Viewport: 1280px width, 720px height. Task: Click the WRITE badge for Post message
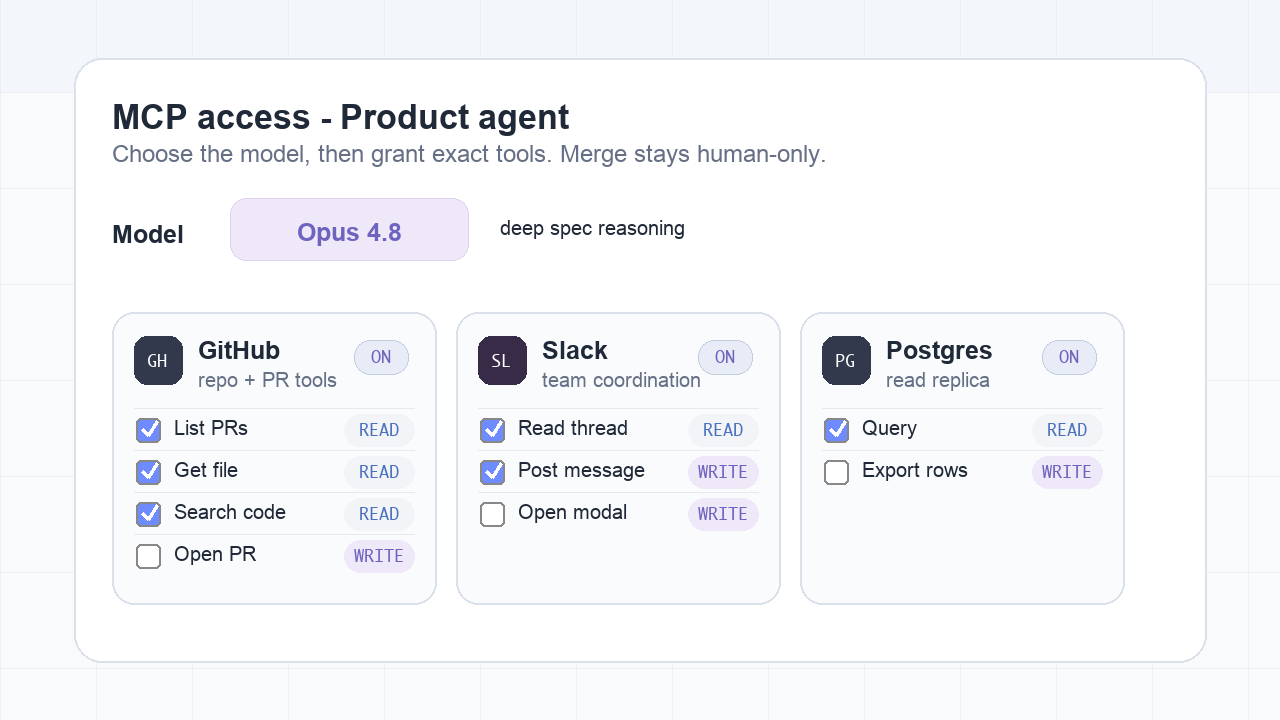723,472
